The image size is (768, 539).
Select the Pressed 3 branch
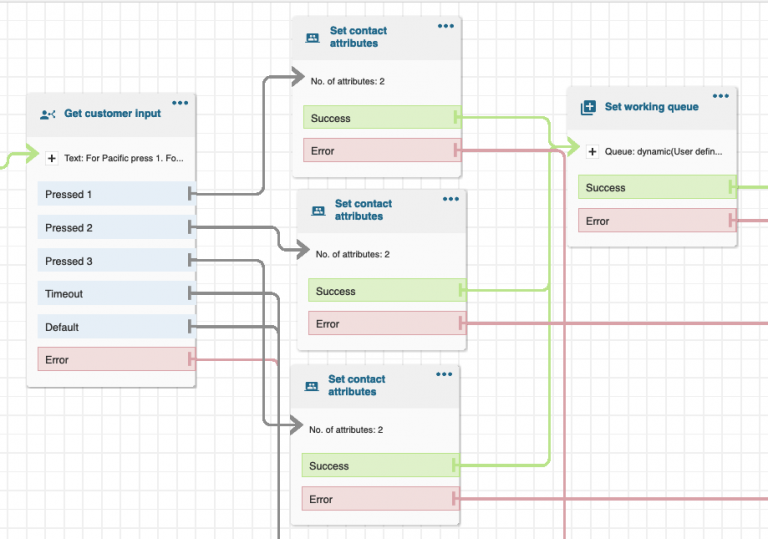point(112,261)
